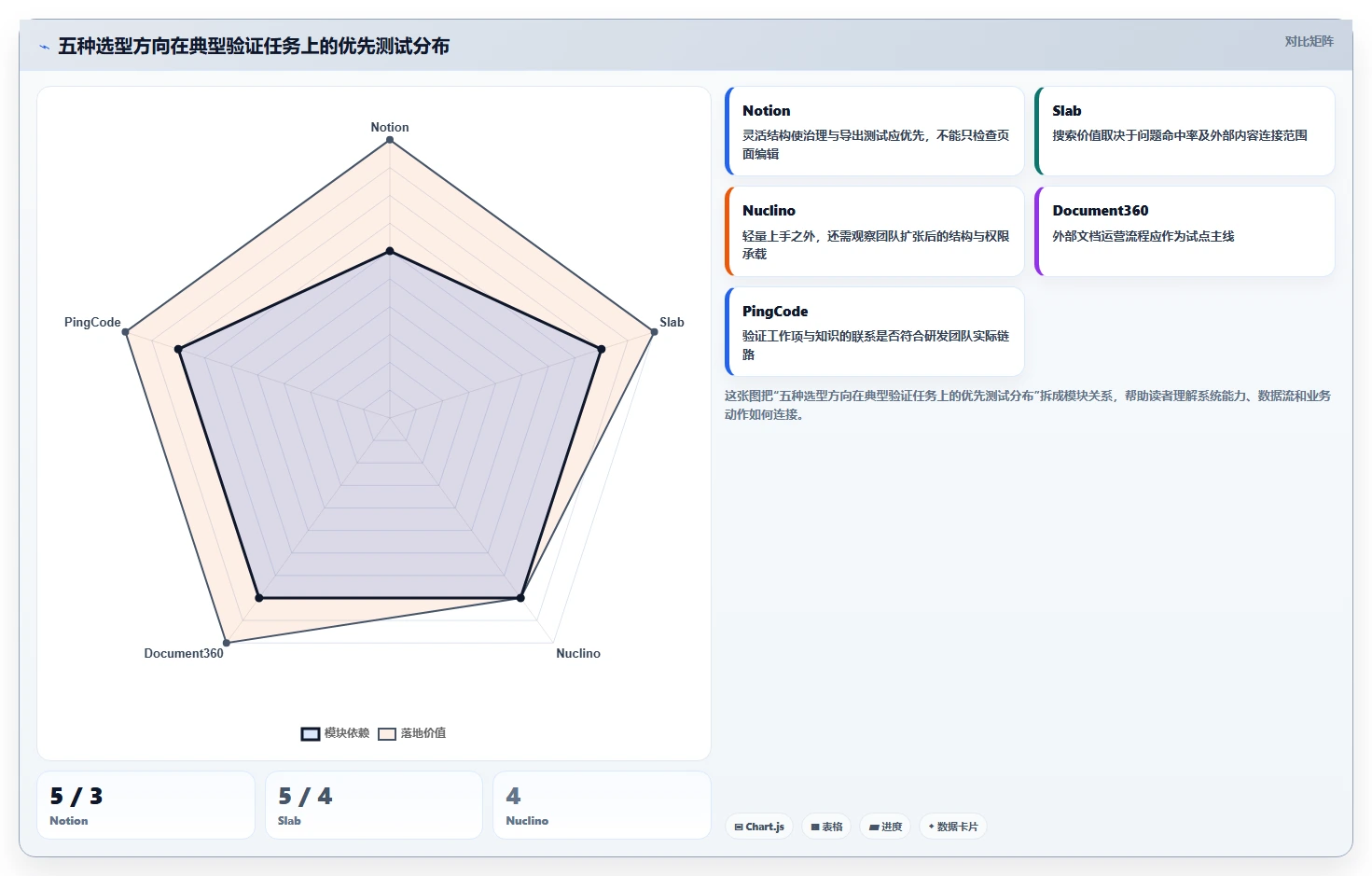Click the outer PingCode data point on radar
Screen dimensions: 1372x876
(x=126, y=332)
